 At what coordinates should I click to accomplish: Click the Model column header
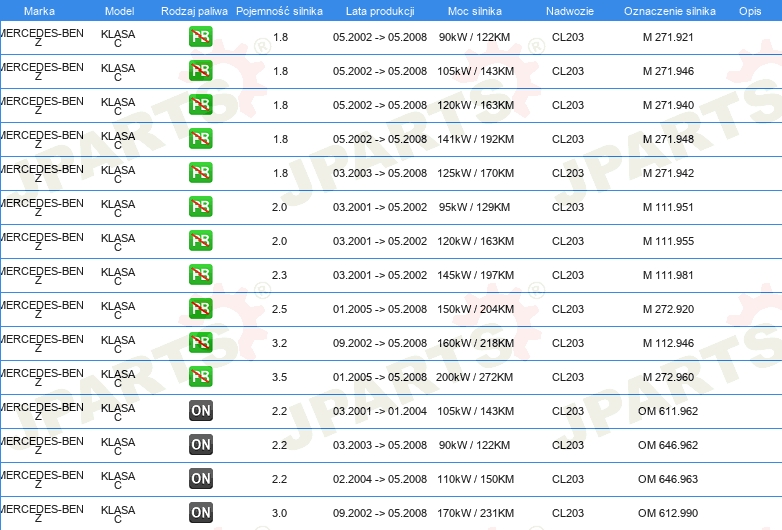coord(120,11)
